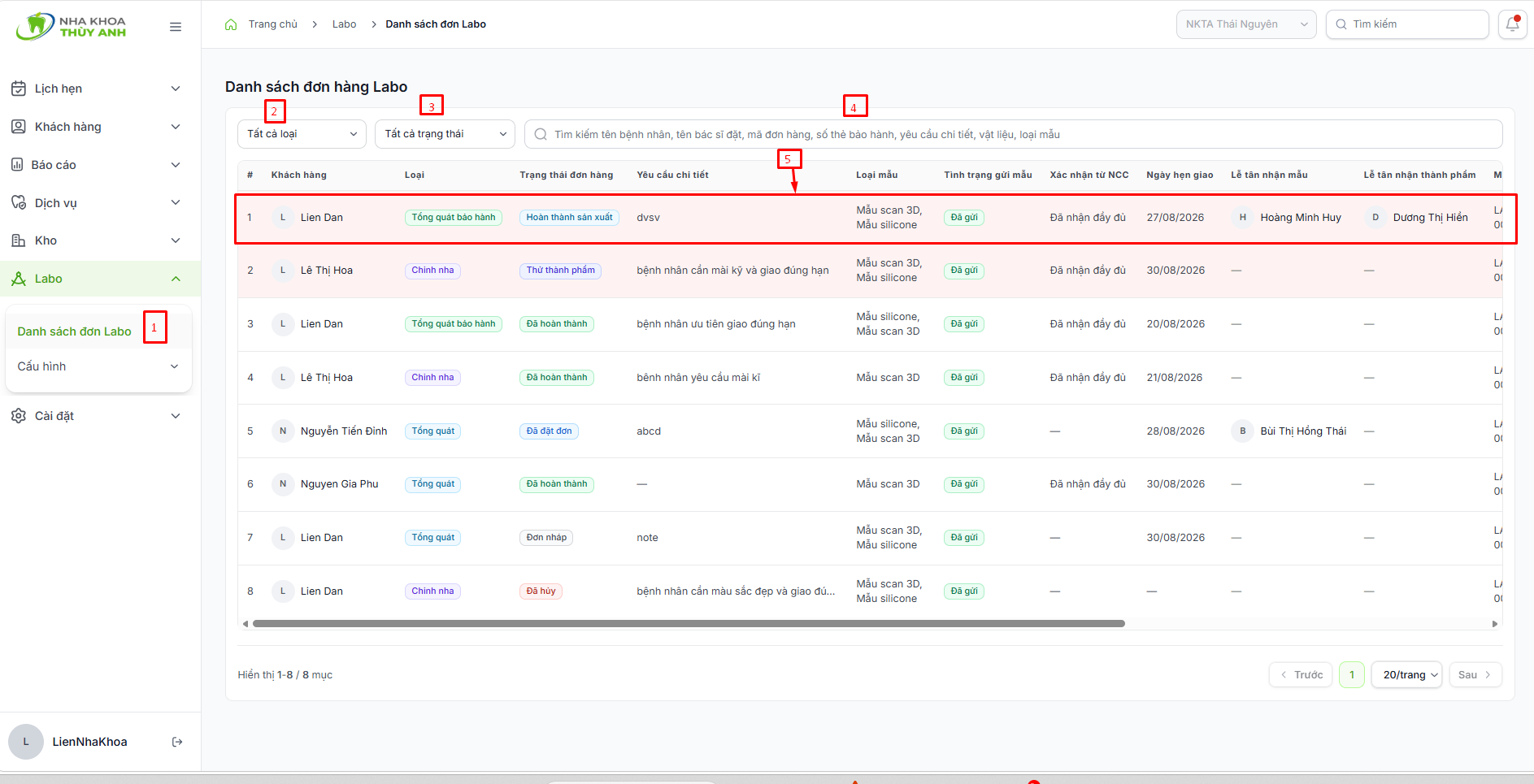
Task: Click the logout icon beside LienNhaKhoa
Action: (177, 742)
